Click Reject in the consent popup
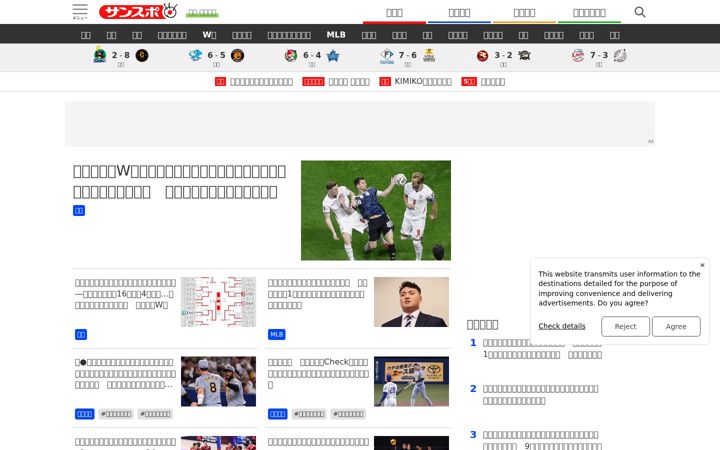The height and width of the screenshot is (450, 720). [x=625, y=326]
